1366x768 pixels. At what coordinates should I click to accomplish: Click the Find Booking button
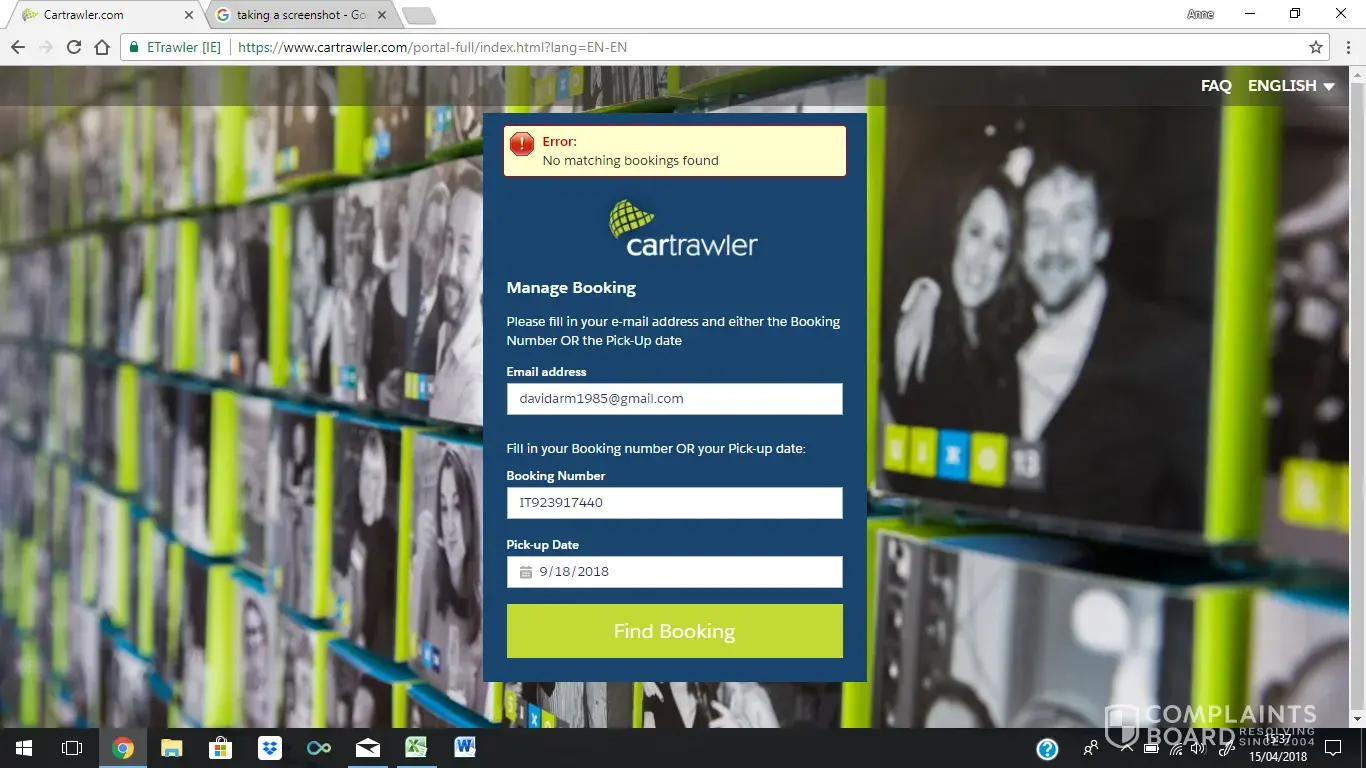[674, 631]
